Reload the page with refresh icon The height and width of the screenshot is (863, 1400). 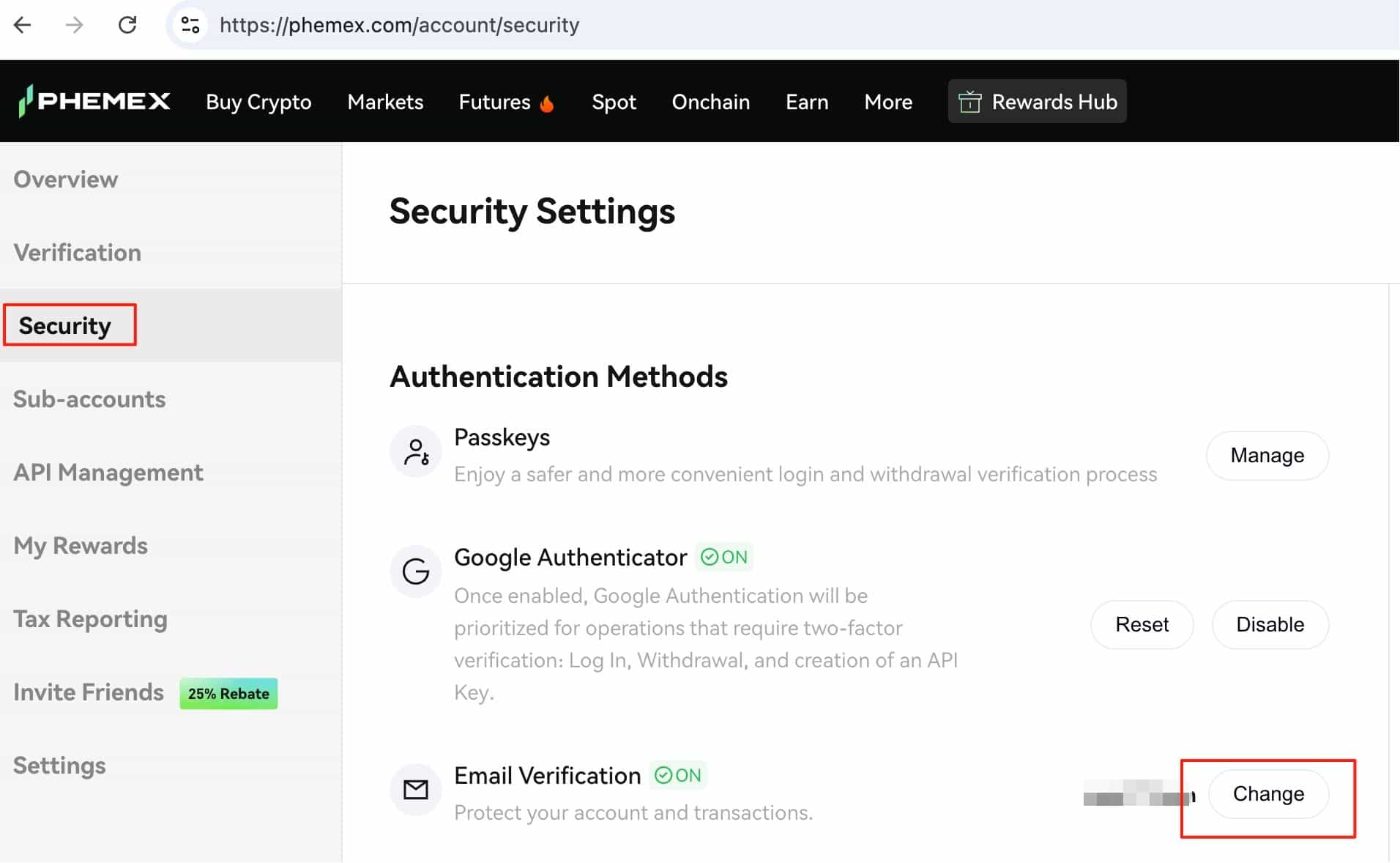pos(127,25)
